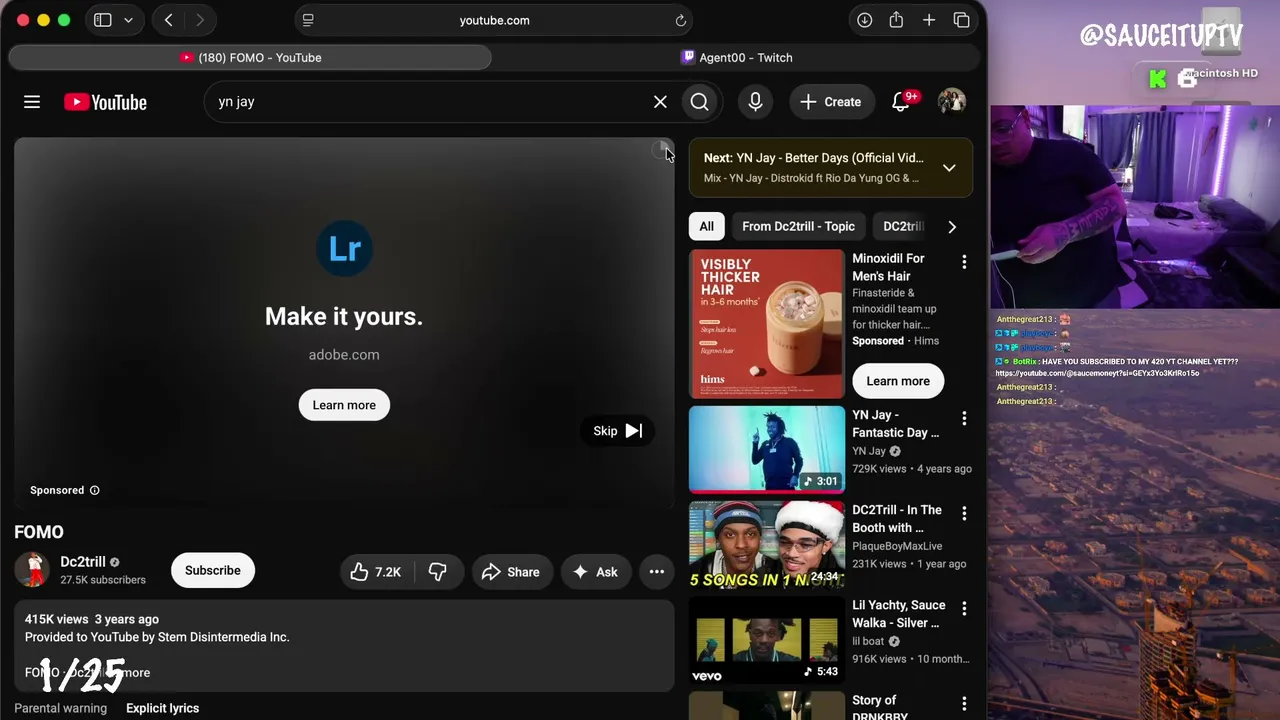Open options for Story of video

click(964, 704)
